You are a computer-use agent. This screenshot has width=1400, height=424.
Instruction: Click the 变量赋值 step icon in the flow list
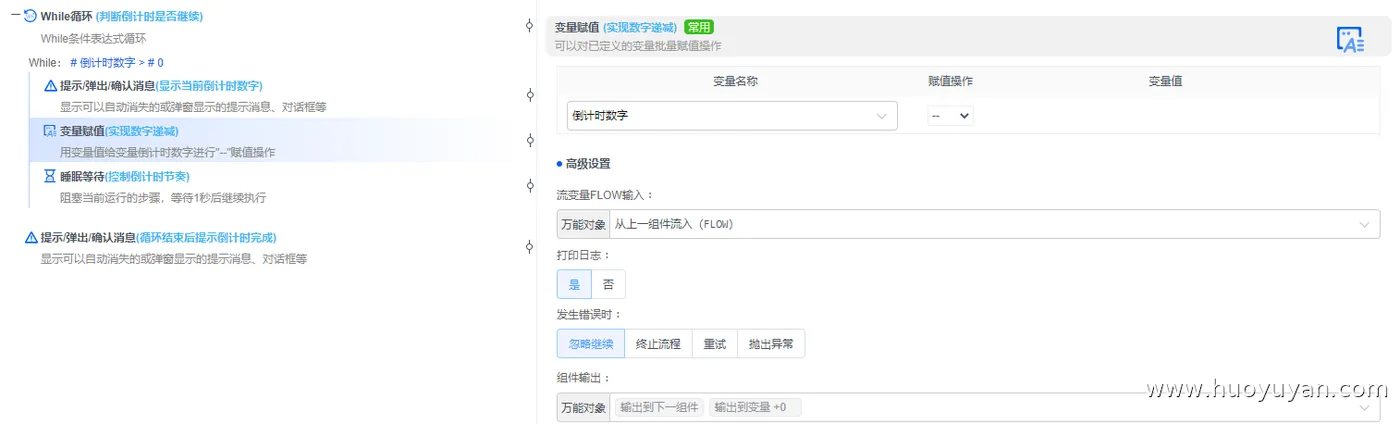50,131
